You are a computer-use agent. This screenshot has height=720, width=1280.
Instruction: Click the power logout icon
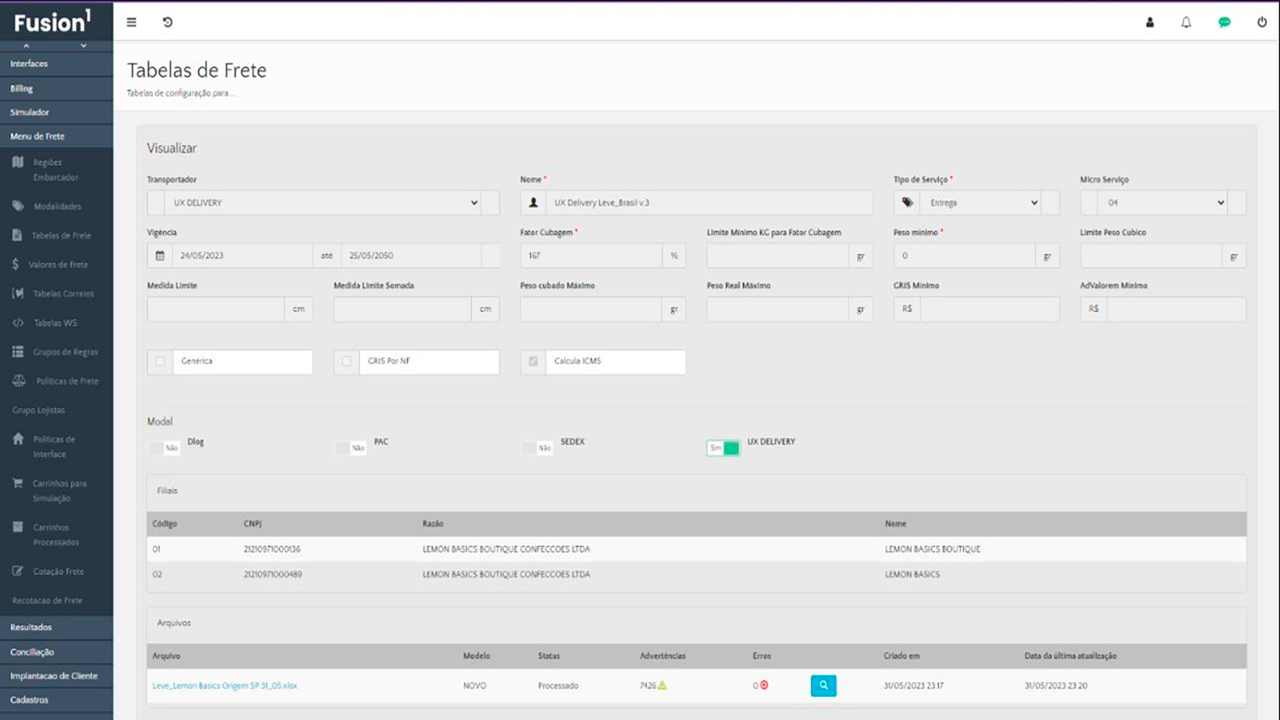tap(1262, 22)
